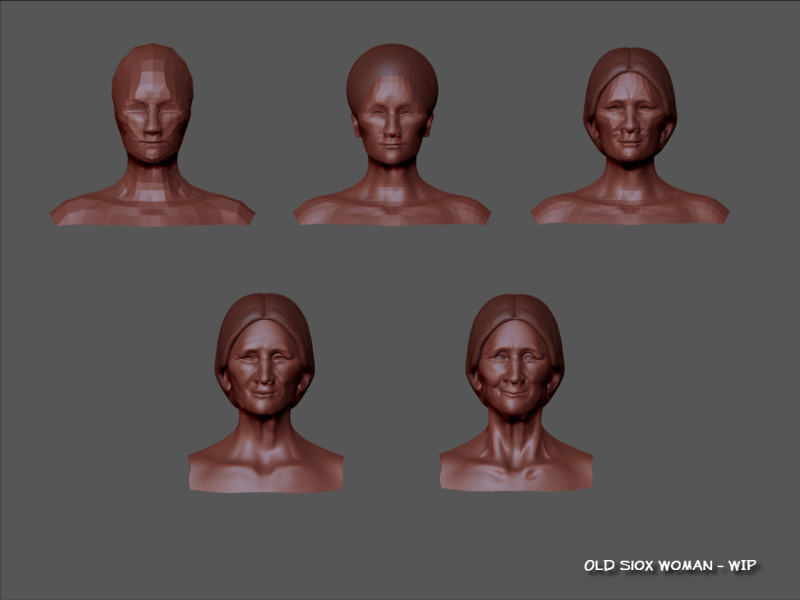Click the 'OLD SIOX WOMAN - WIP' caption
This screenshot has width=800, height=600.
coord(669,566)
